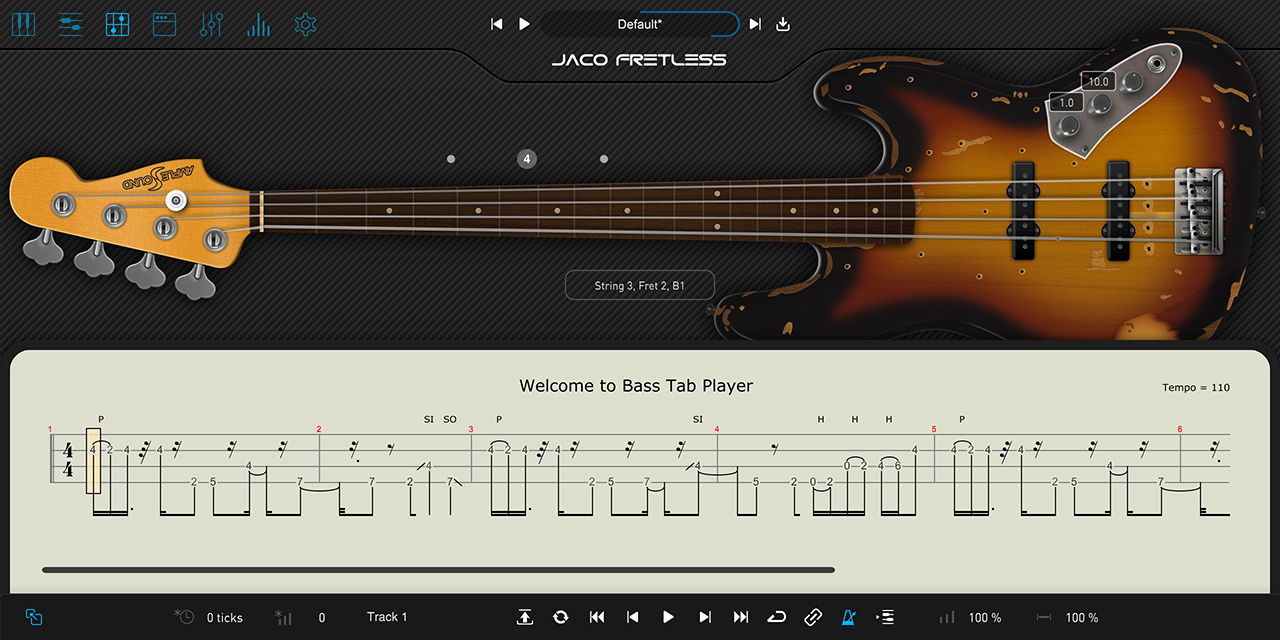The height and width of the screenshot is (640, 1280).
Task: Click the next preset button
Action: pyautogui.click(x=755, y=24)
